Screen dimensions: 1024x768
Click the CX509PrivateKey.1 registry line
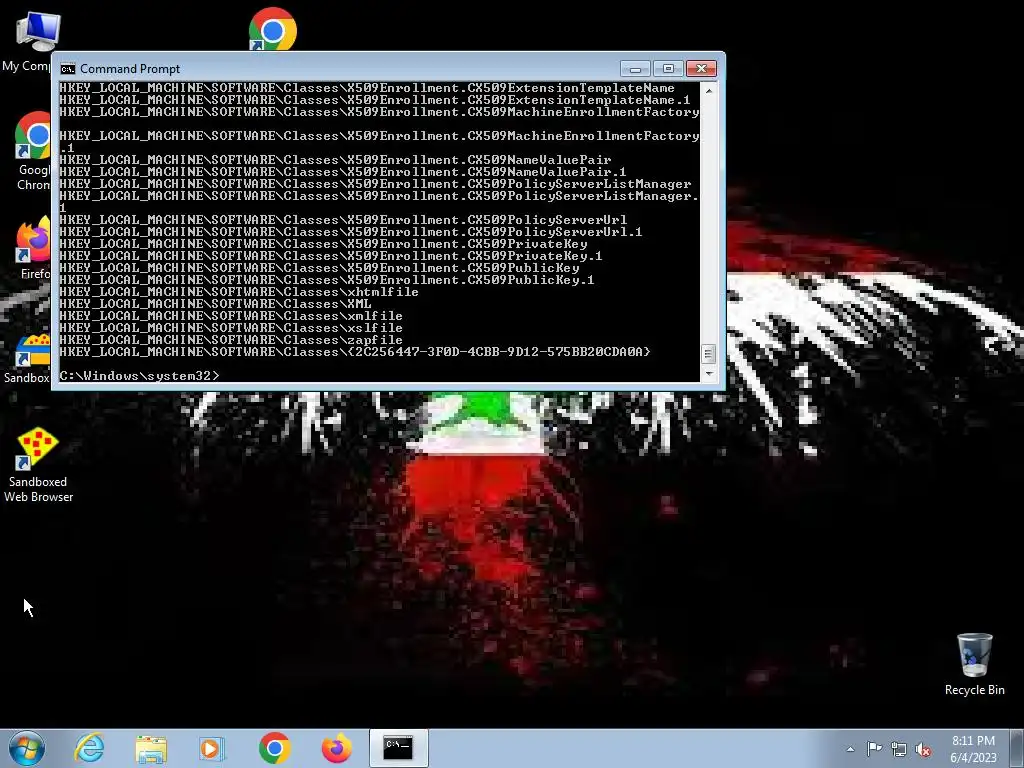(330, 256)
